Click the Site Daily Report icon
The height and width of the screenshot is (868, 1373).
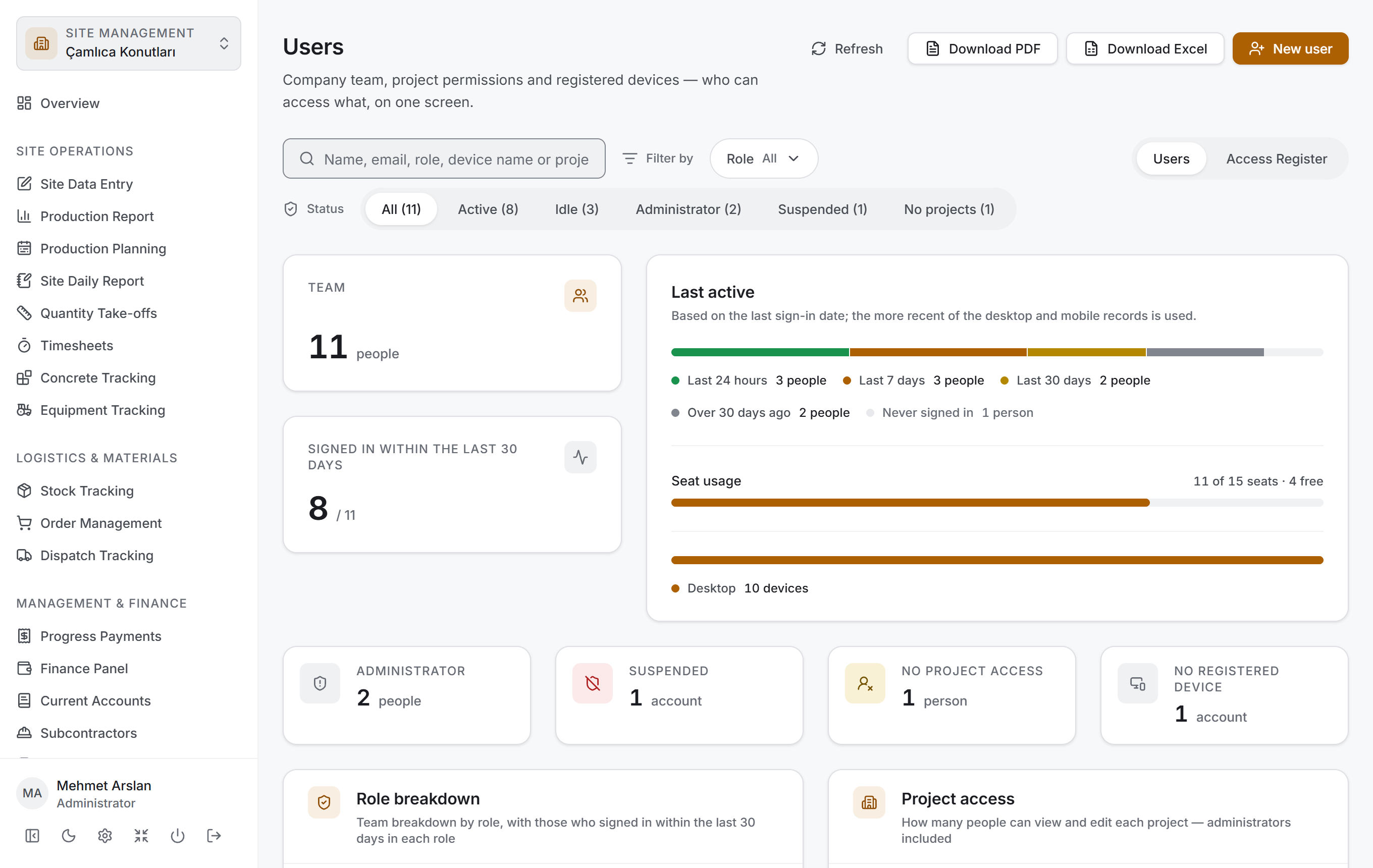pyautogui.click(x=24, y=281)
